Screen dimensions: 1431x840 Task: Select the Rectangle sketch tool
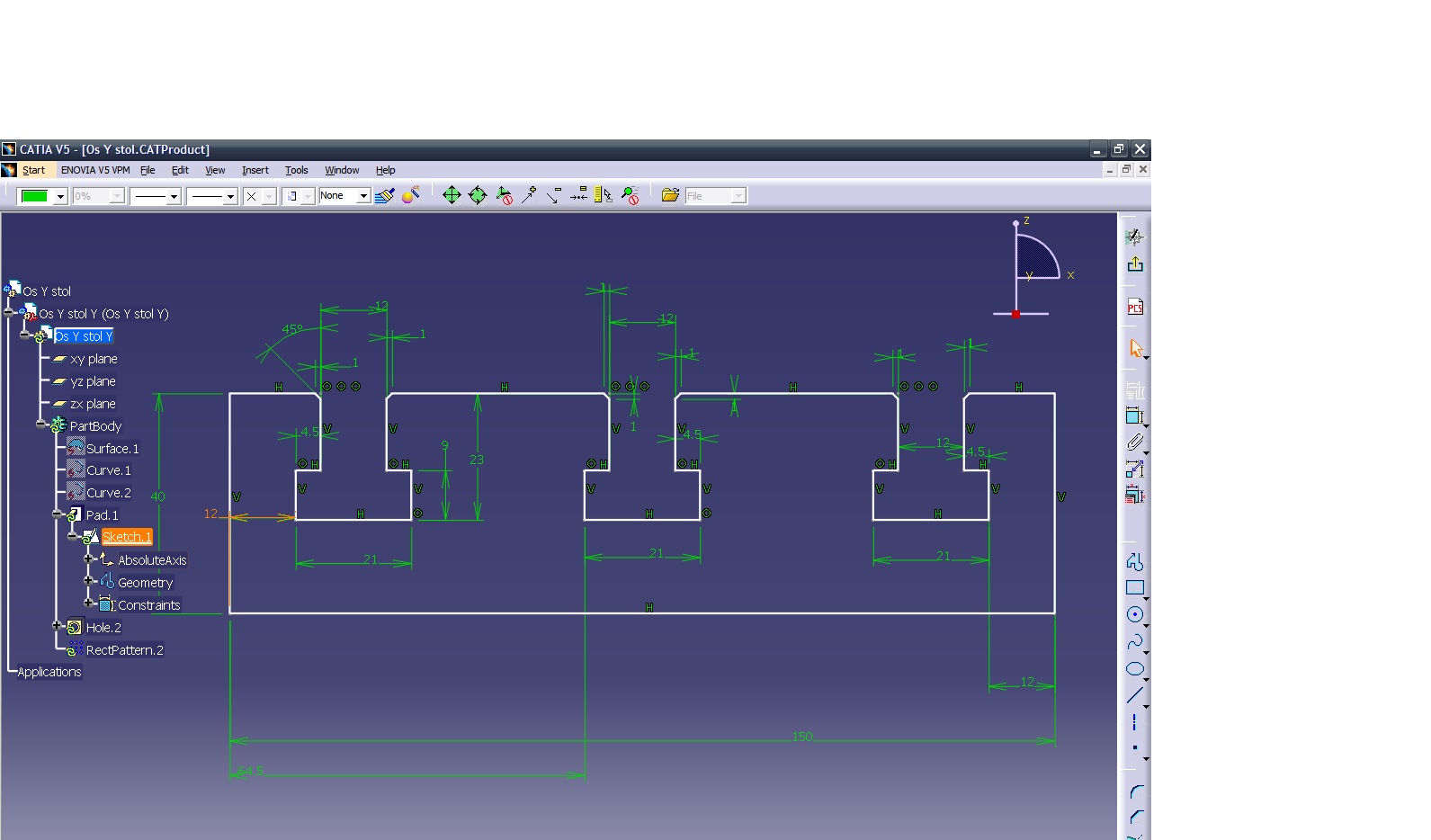(x=1134, y=588)
